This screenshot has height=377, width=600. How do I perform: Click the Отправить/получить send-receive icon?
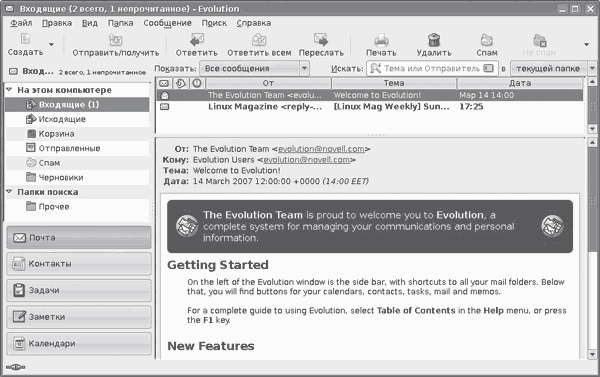point(116,40)
